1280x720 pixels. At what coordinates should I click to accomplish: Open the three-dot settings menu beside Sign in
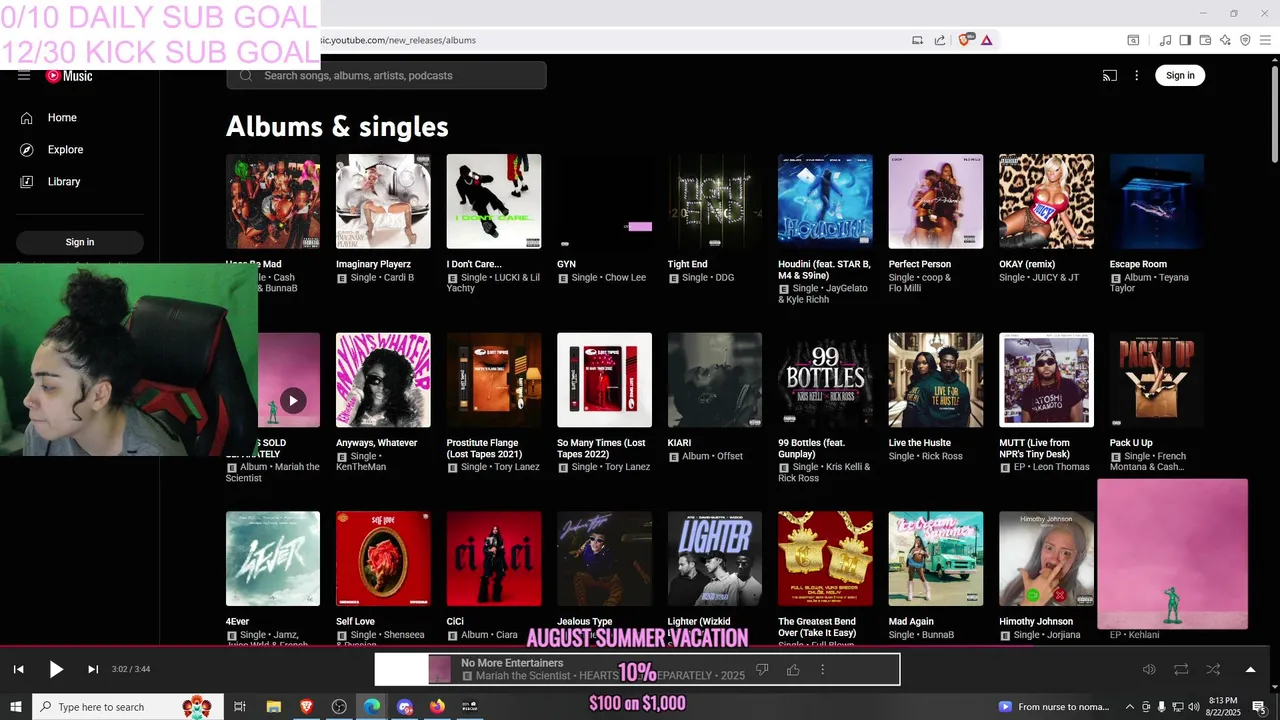pos(1136,75)
